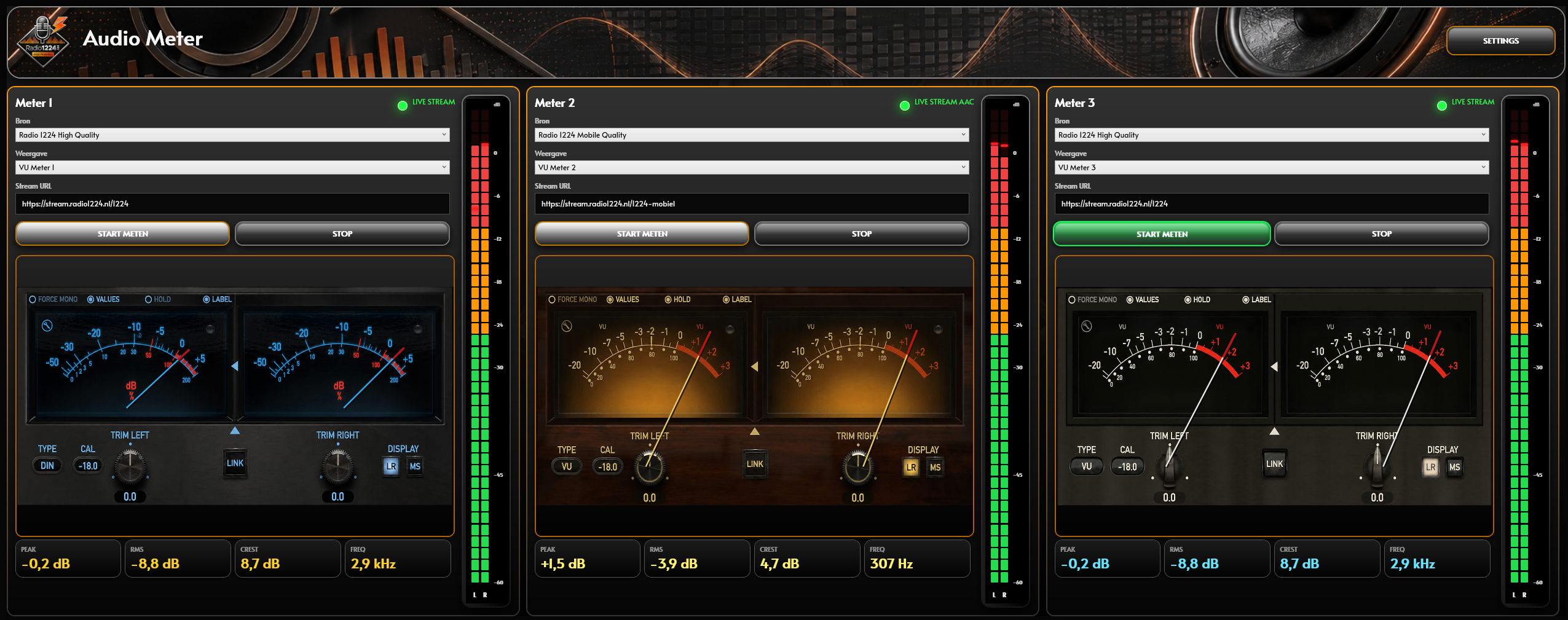This screenshot has height=620, width=1568.
Task: Toggle Values option on Meter 3
Action: point(1143,300)
